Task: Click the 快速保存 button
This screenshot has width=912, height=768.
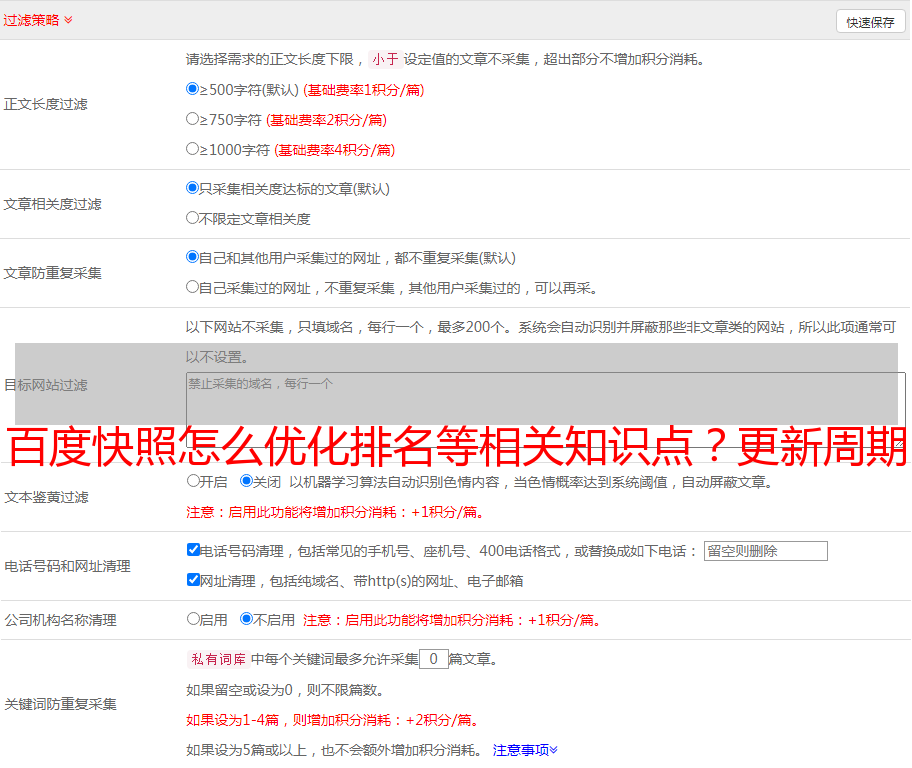Action: pos(870,22)
